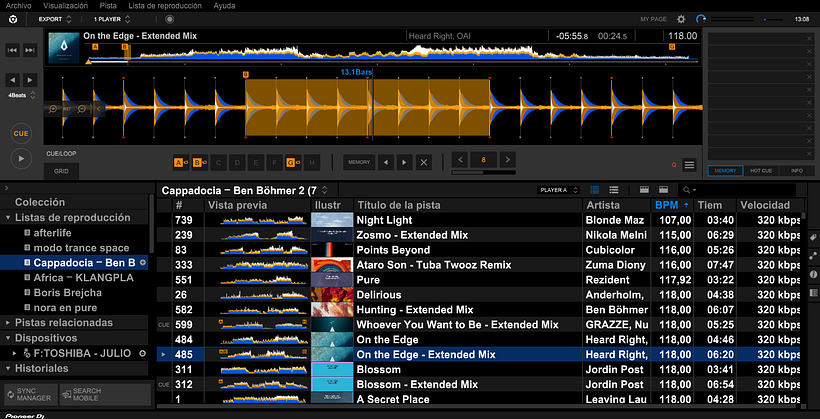Click the MY PAGE link
The width and height of the screenshot is (820, 419).
(x=652, y=19)
